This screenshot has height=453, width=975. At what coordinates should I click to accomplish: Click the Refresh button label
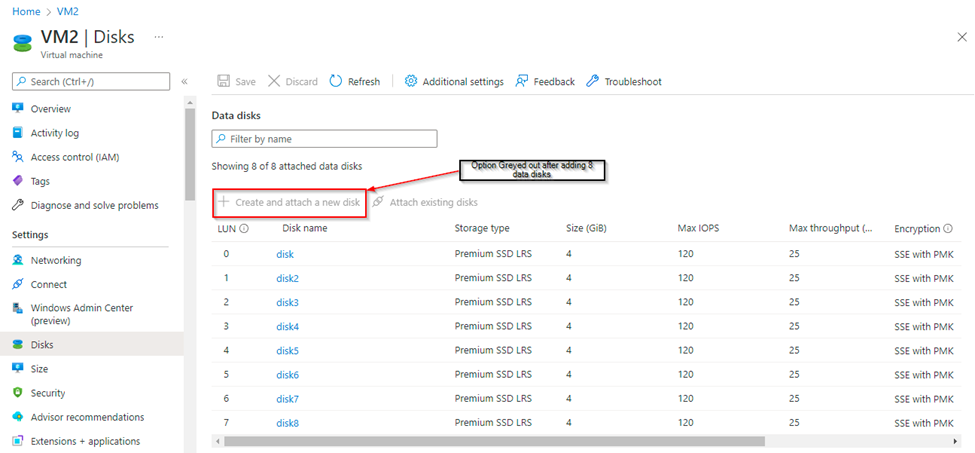point(364,81)
